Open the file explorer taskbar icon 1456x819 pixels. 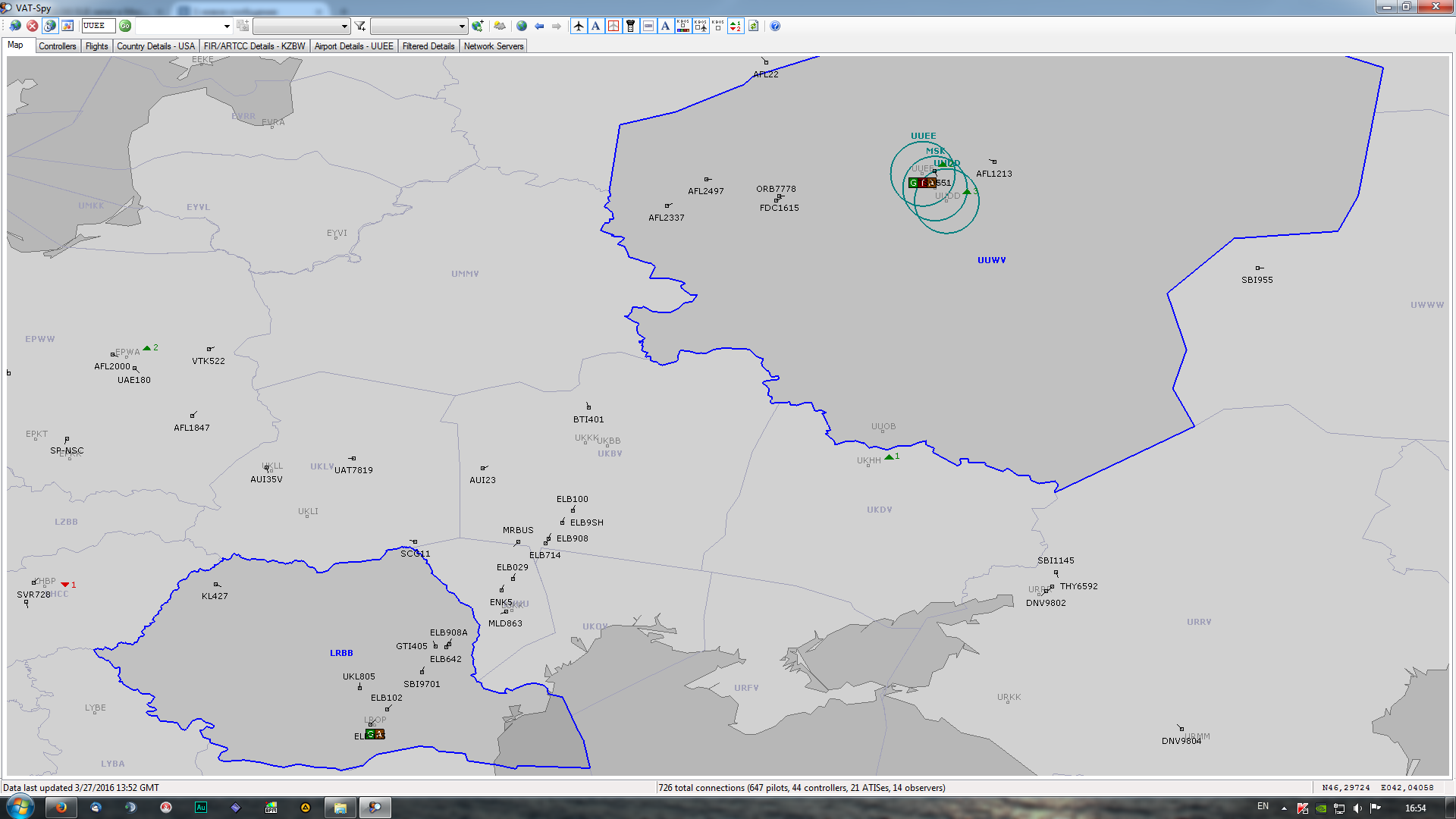click(340, 808)
